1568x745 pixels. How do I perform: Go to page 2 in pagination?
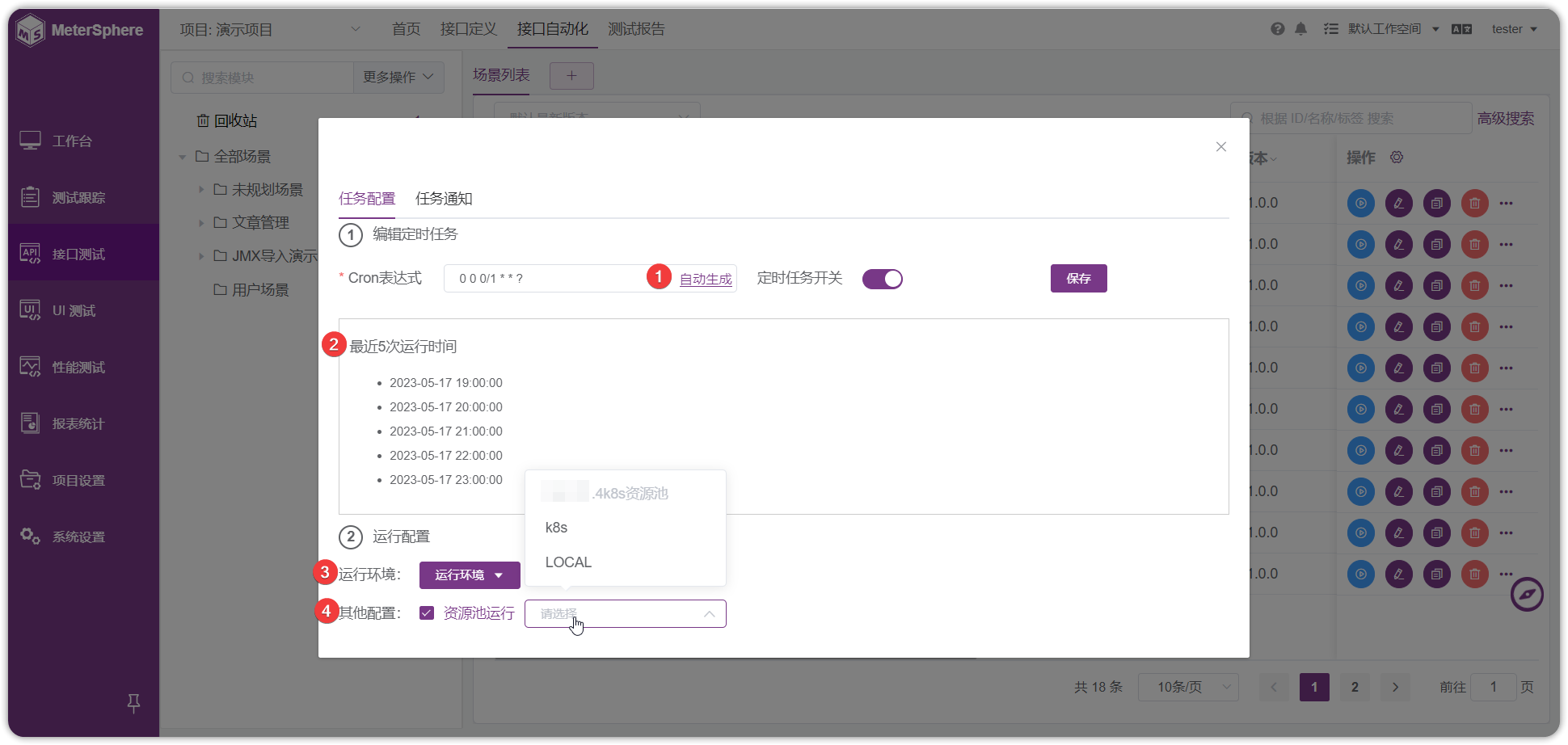pos(1355,687)
